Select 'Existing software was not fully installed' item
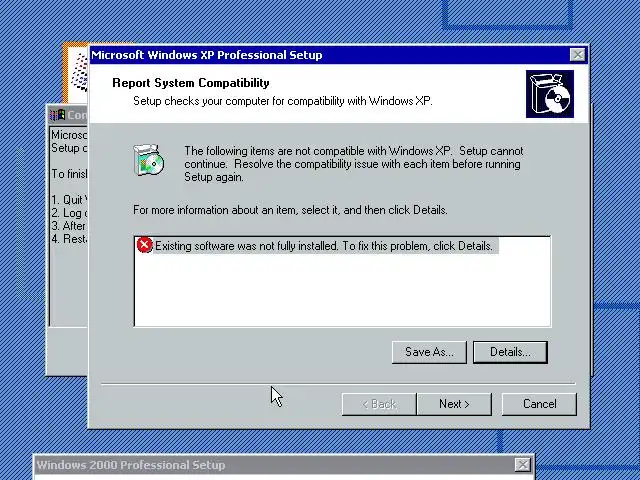The image size is (640, 480). (324, 246)
